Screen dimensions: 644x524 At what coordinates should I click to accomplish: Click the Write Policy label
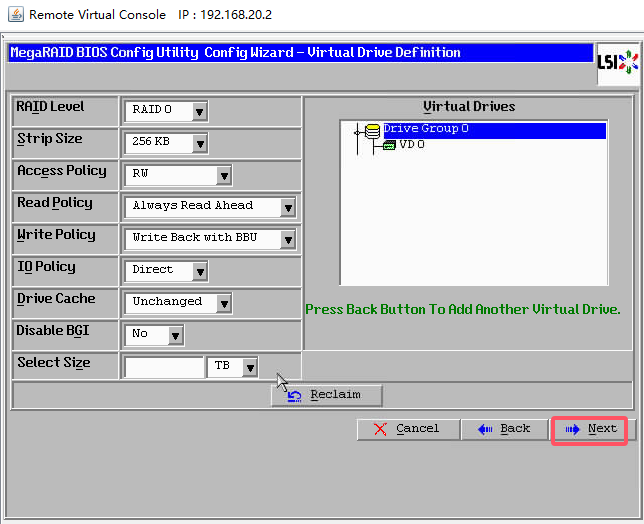pyautogui.click(x=56, y=235)
